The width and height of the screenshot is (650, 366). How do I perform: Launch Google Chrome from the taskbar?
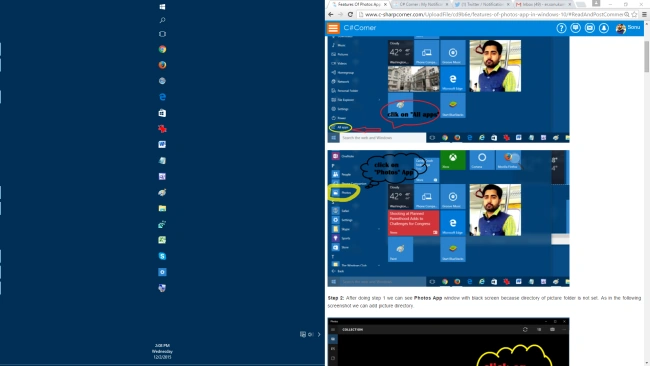162,49
